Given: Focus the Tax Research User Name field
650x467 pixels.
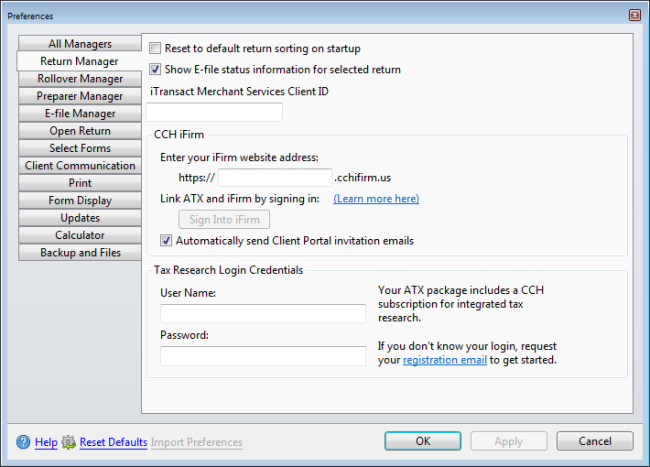Looking at the screenshot, I should [263, 314].
